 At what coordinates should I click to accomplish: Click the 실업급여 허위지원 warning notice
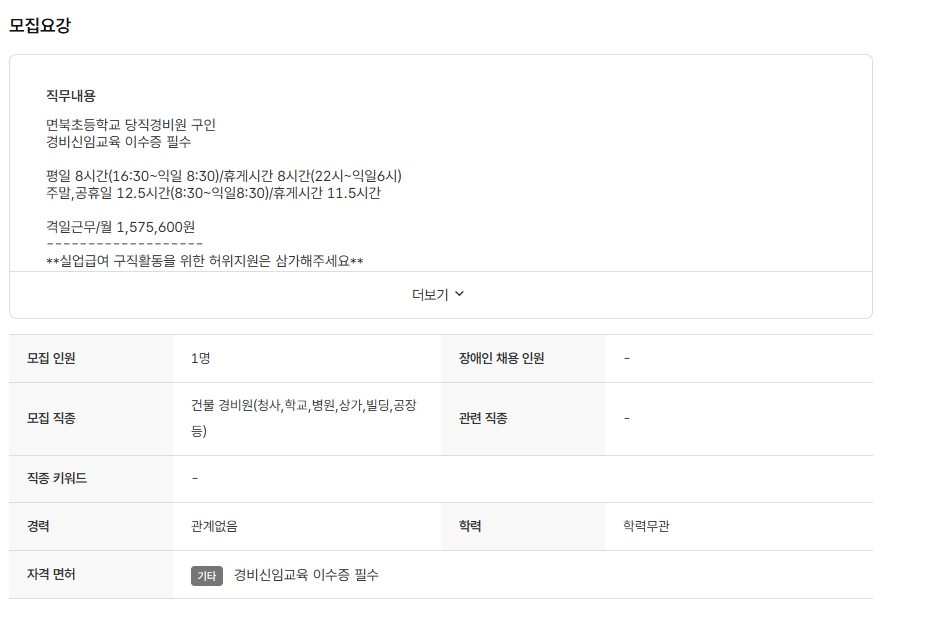[x=205, y=261]
